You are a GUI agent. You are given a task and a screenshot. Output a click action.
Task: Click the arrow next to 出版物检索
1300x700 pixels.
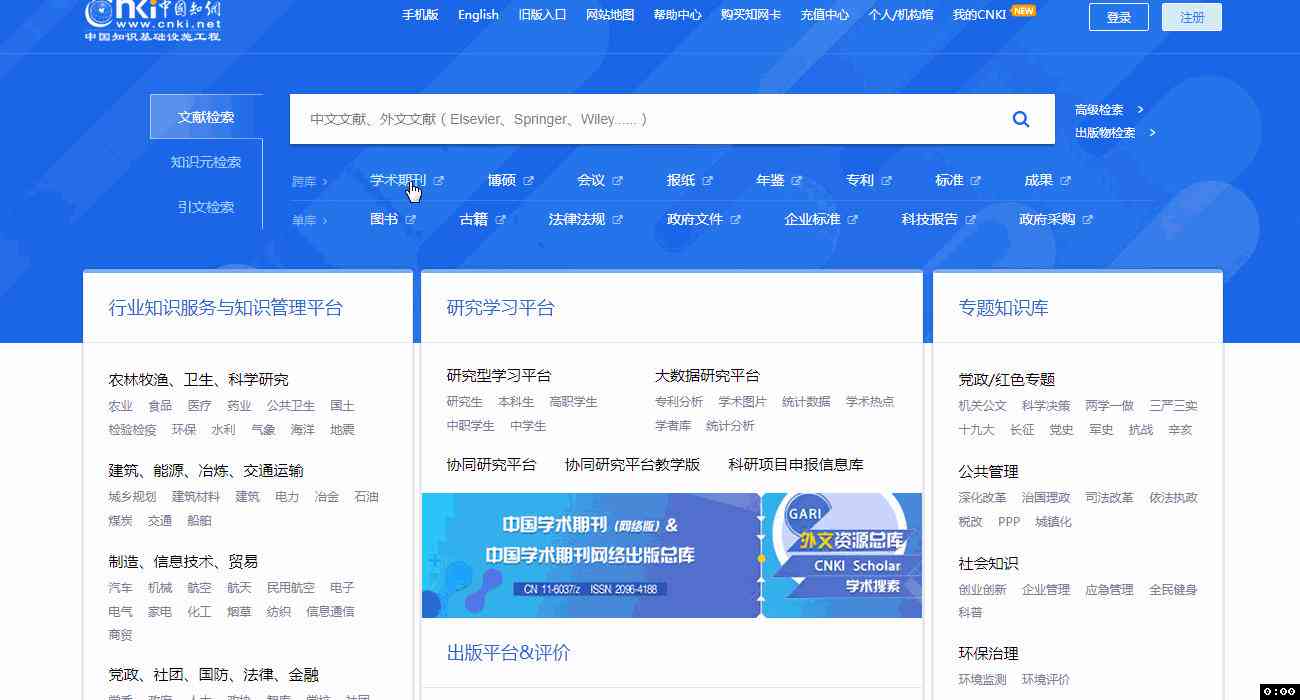point(1152,132)
